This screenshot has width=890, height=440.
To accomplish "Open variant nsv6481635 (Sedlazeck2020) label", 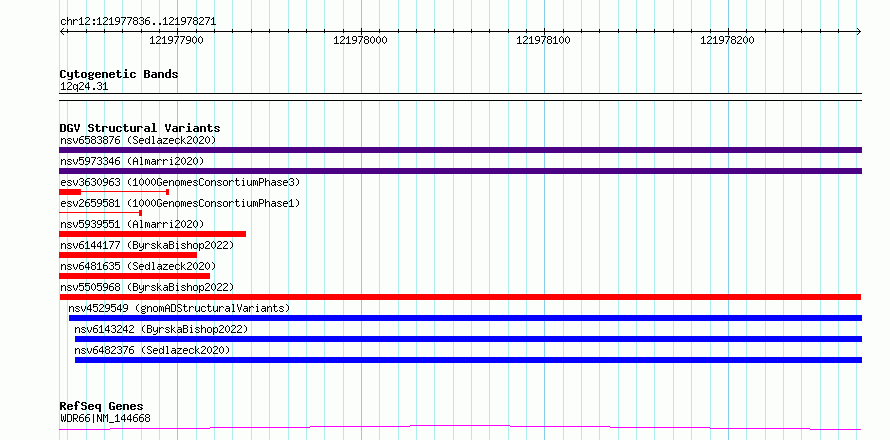I will [x=138, y=266].
